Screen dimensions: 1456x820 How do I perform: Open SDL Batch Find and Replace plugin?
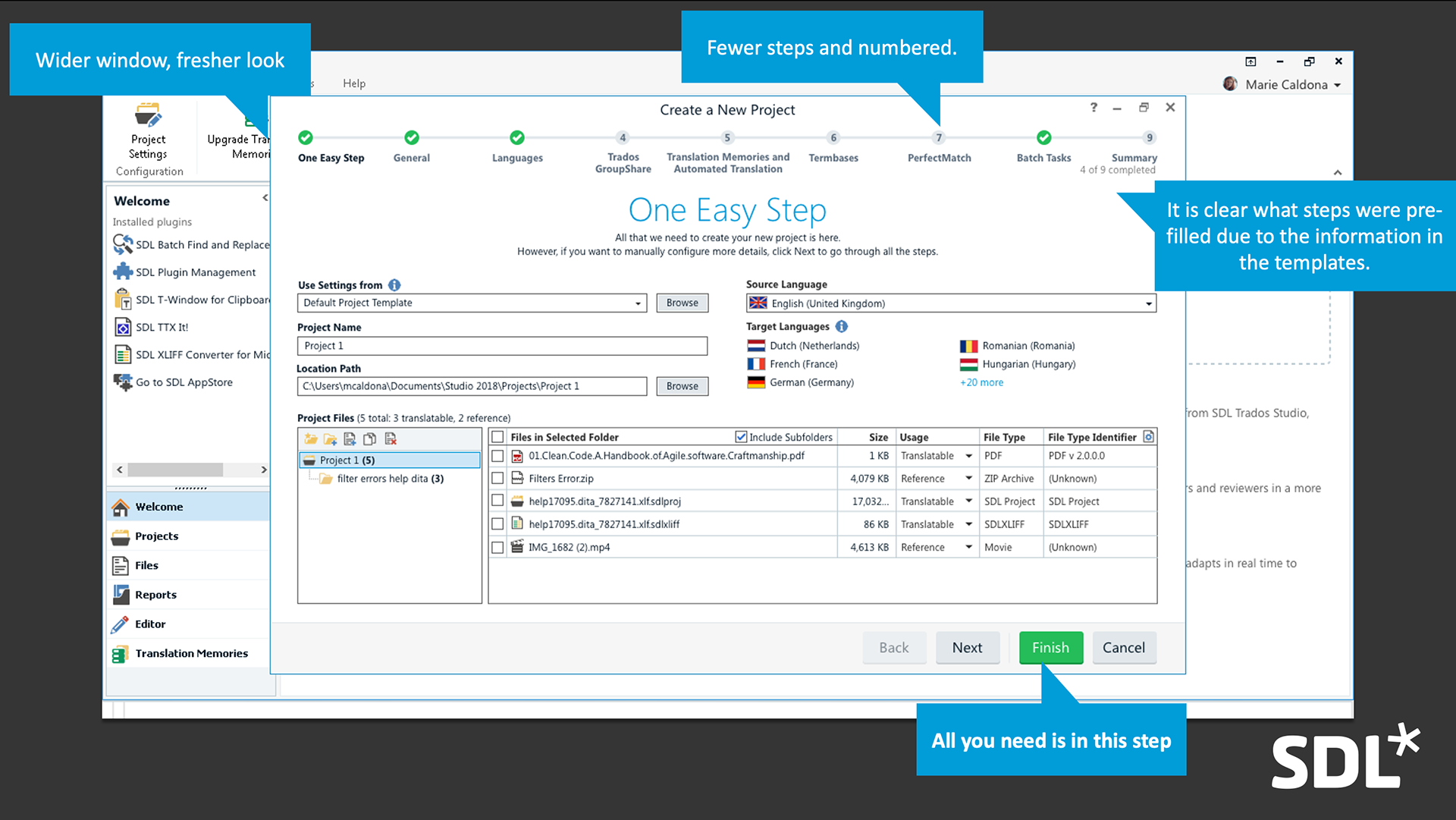(191, 244)
